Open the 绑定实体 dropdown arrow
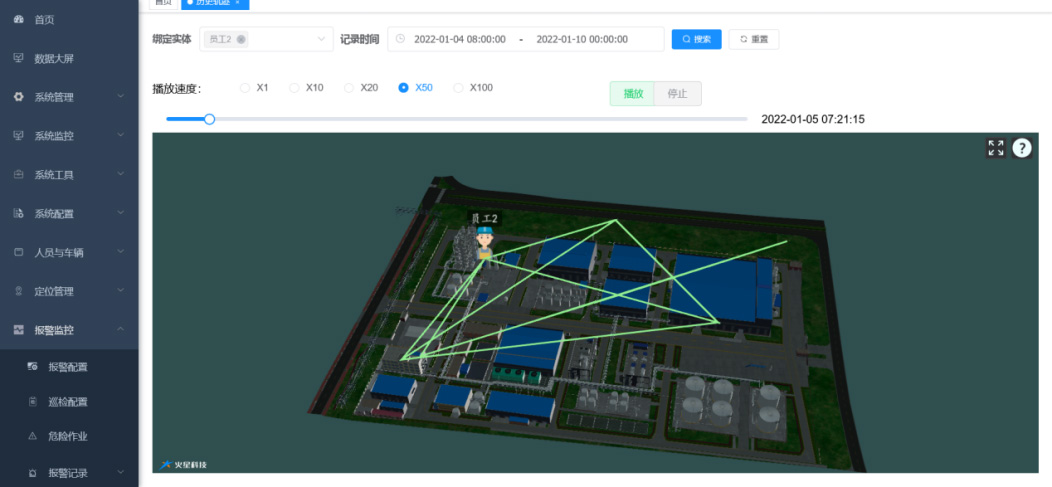Screen dimensions: 1052x487 pyautogui.click(x=321, y=39)
